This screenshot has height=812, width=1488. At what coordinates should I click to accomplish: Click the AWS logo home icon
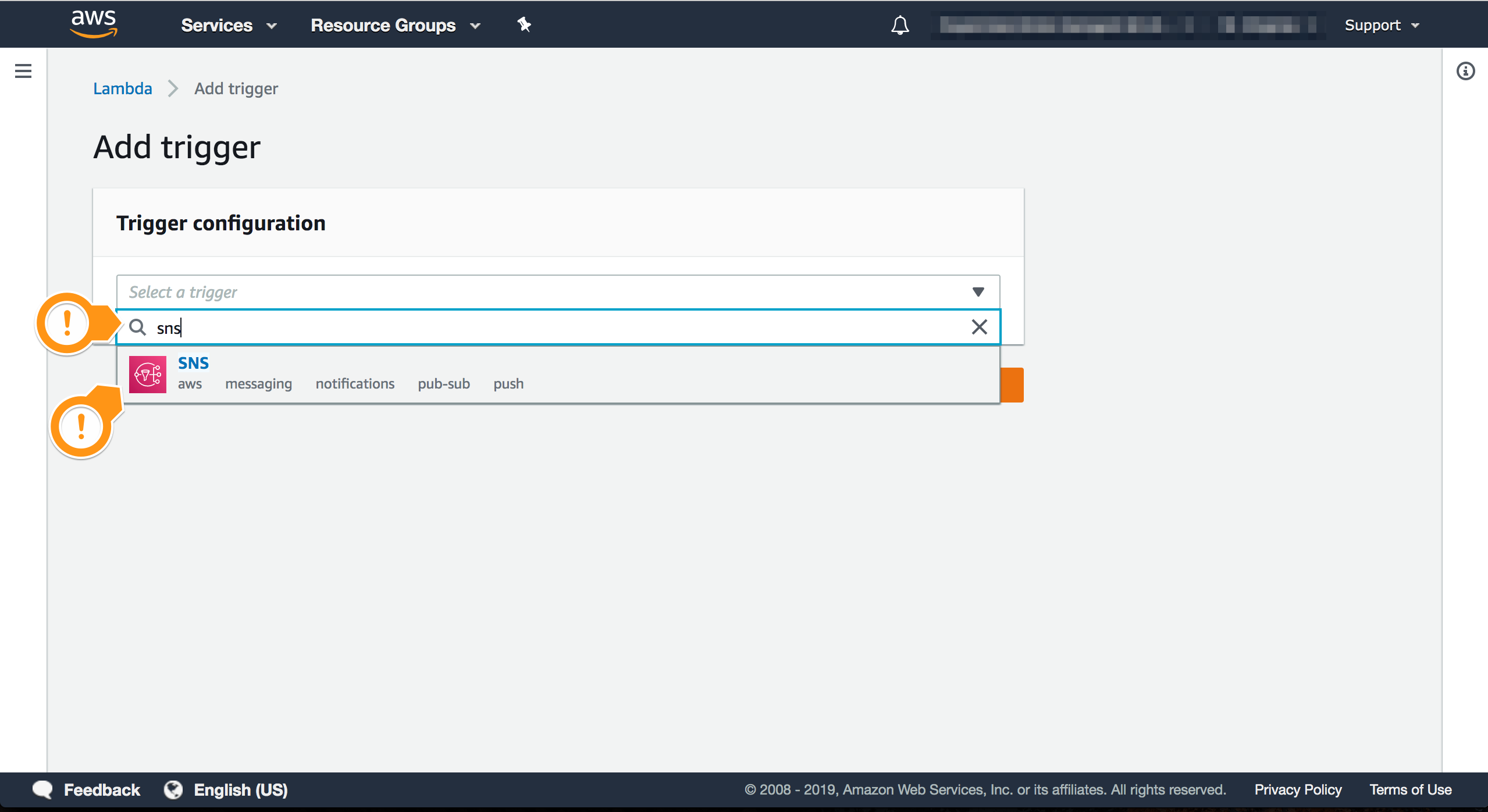(94, 24)
